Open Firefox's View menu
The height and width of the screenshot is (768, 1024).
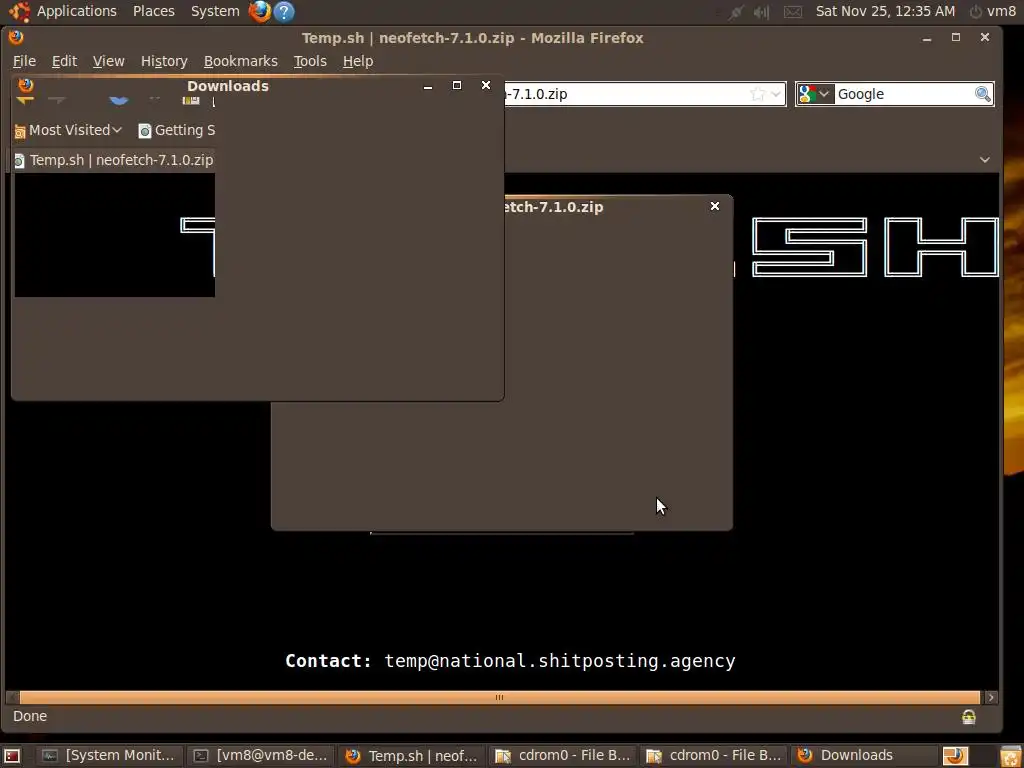click(x=108, y=61)
